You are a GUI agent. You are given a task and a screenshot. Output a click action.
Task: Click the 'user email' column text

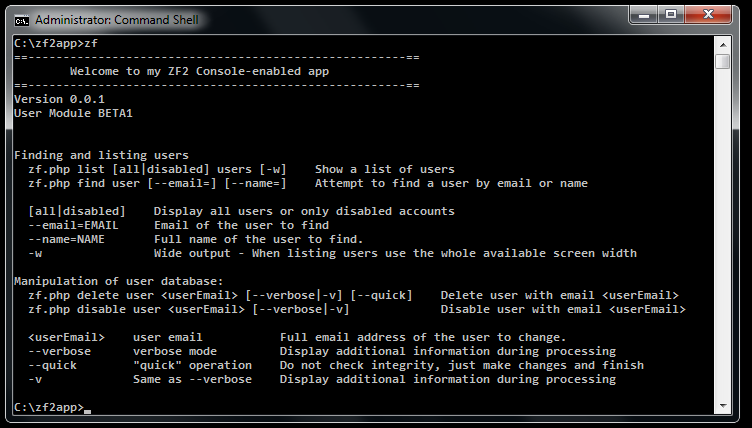click(167, 337)
